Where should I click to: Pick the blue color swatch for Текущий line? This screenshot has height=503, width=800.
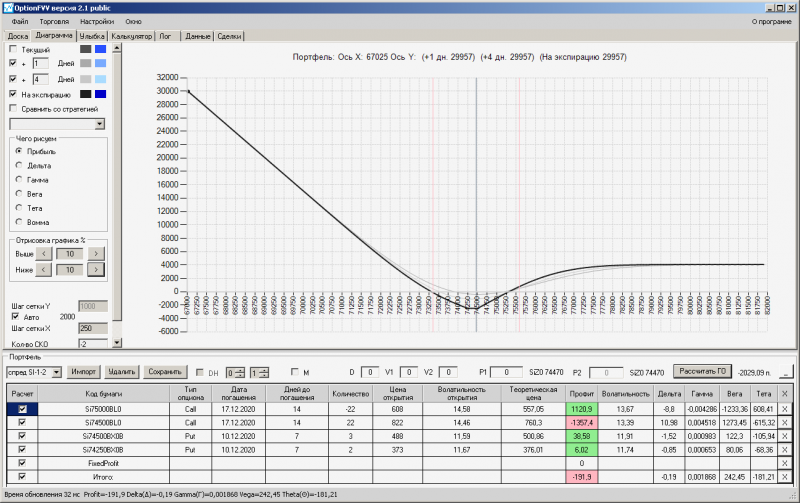[101, 49]
